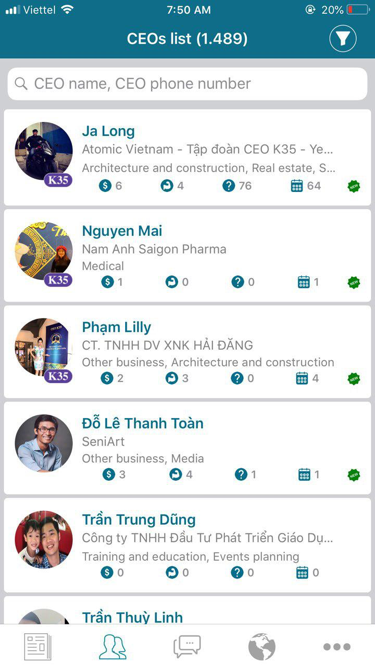
Task: Tap Trần Trung Dũng's calendar events icon
Action: coord(302,572)
